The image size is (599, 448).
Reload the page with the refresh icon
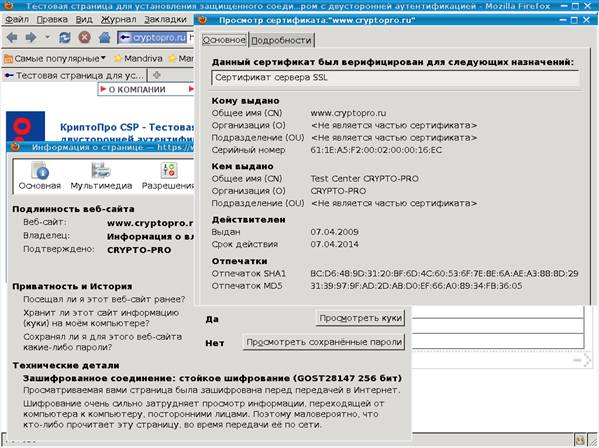pos(65,37)
